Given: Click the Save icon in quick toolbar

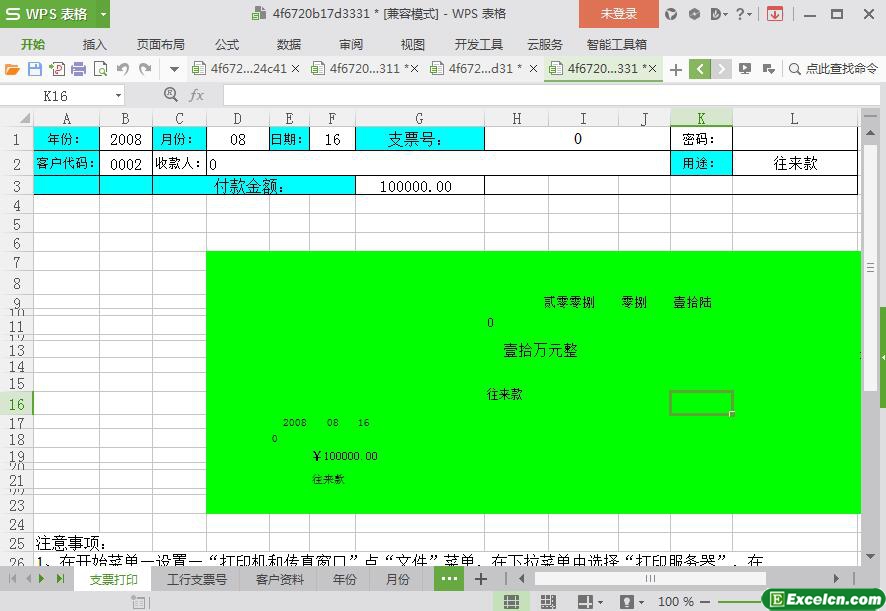Looking at the screenshot, I should click(35, 69).
